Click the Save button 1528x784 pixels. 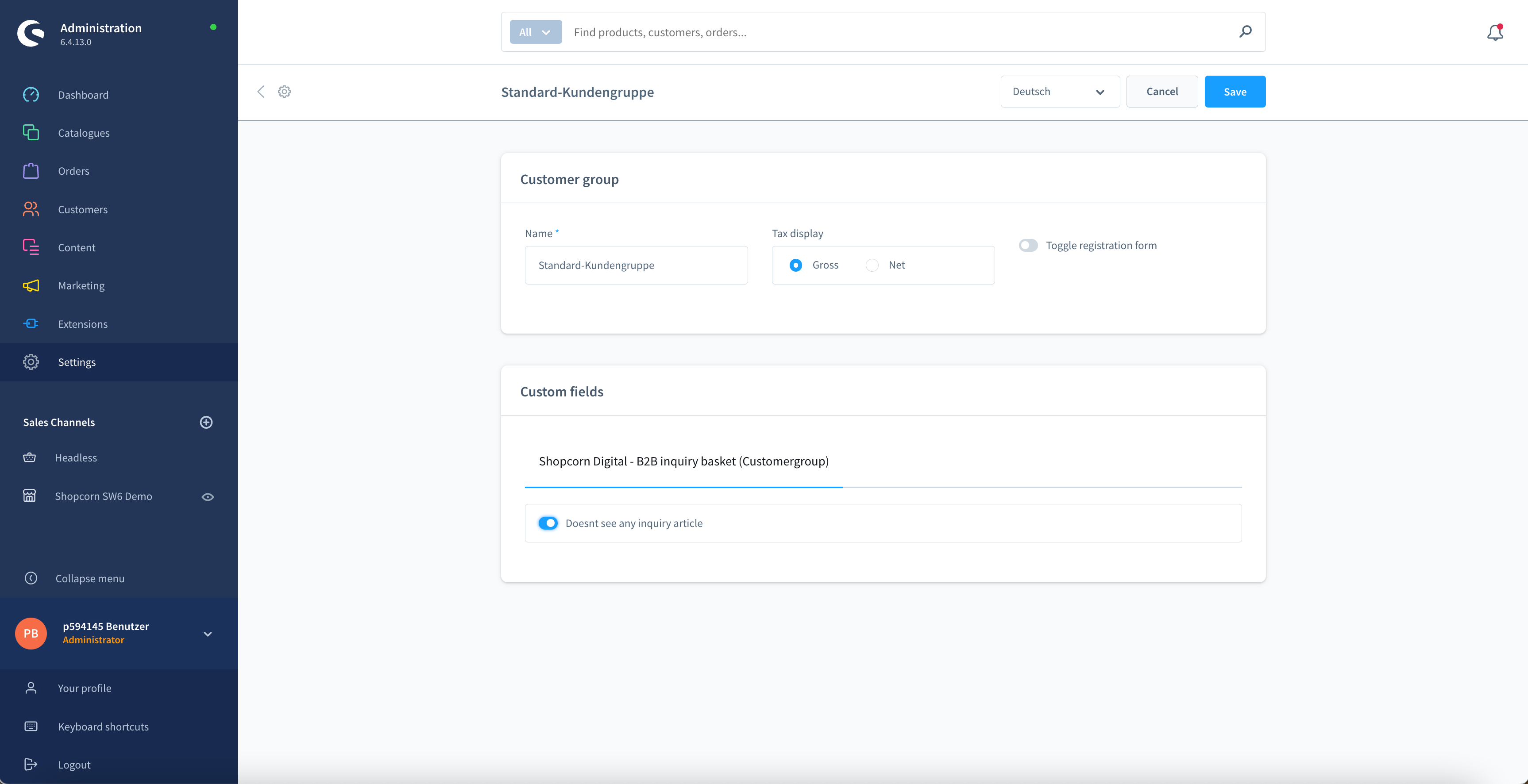click(1235, 91)
